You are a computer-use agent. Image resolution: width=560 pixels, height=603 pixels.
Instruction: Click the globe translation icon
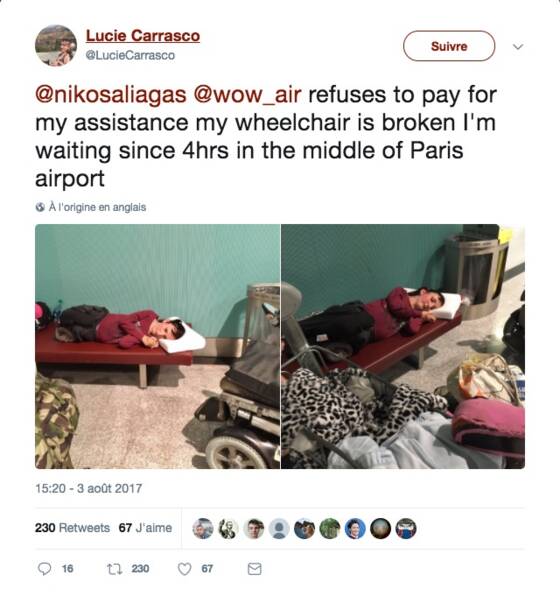tap(40, 207)
